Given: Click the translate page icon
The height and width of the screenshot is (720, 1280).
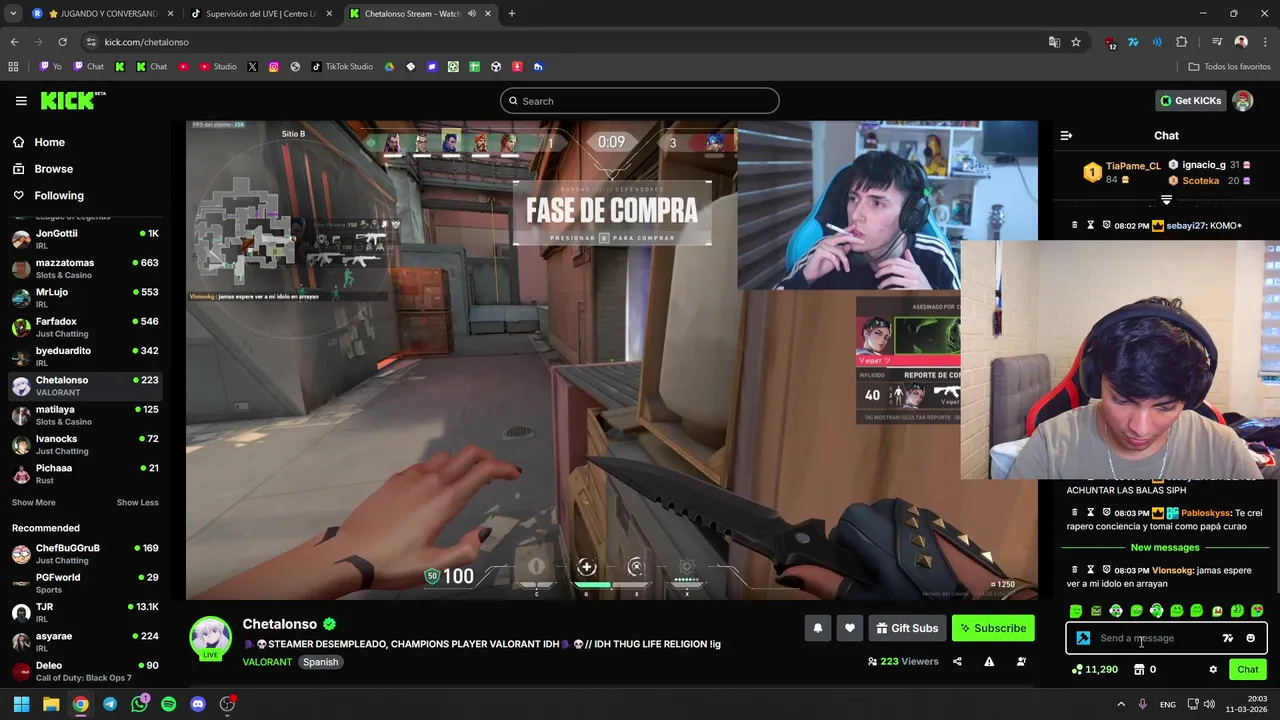Looking at the screenshot, I should coord(1054,42).
